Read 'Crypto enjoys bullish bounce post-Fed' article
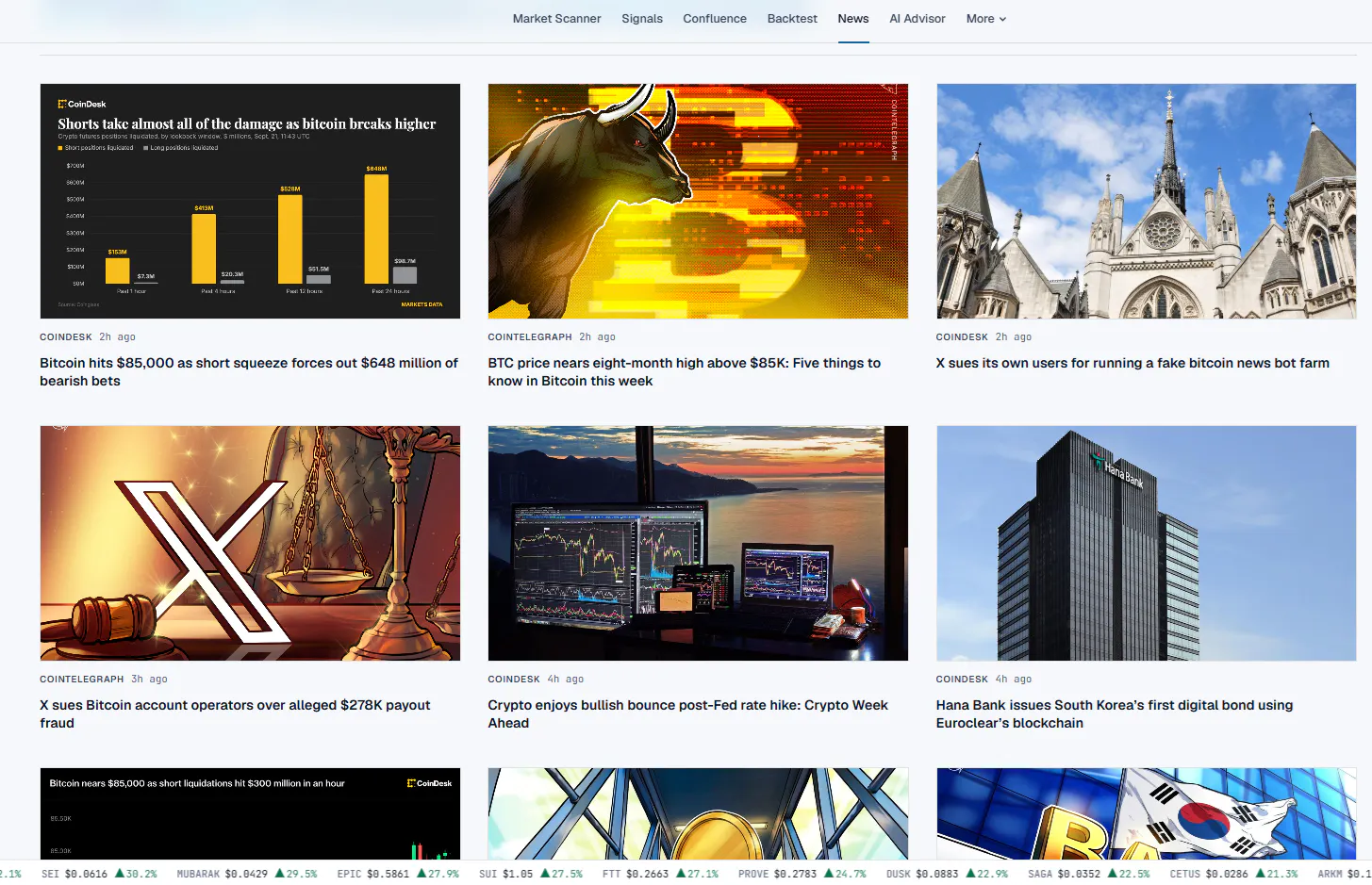This screenshot has height=885, width=1372. pos(687,713)
